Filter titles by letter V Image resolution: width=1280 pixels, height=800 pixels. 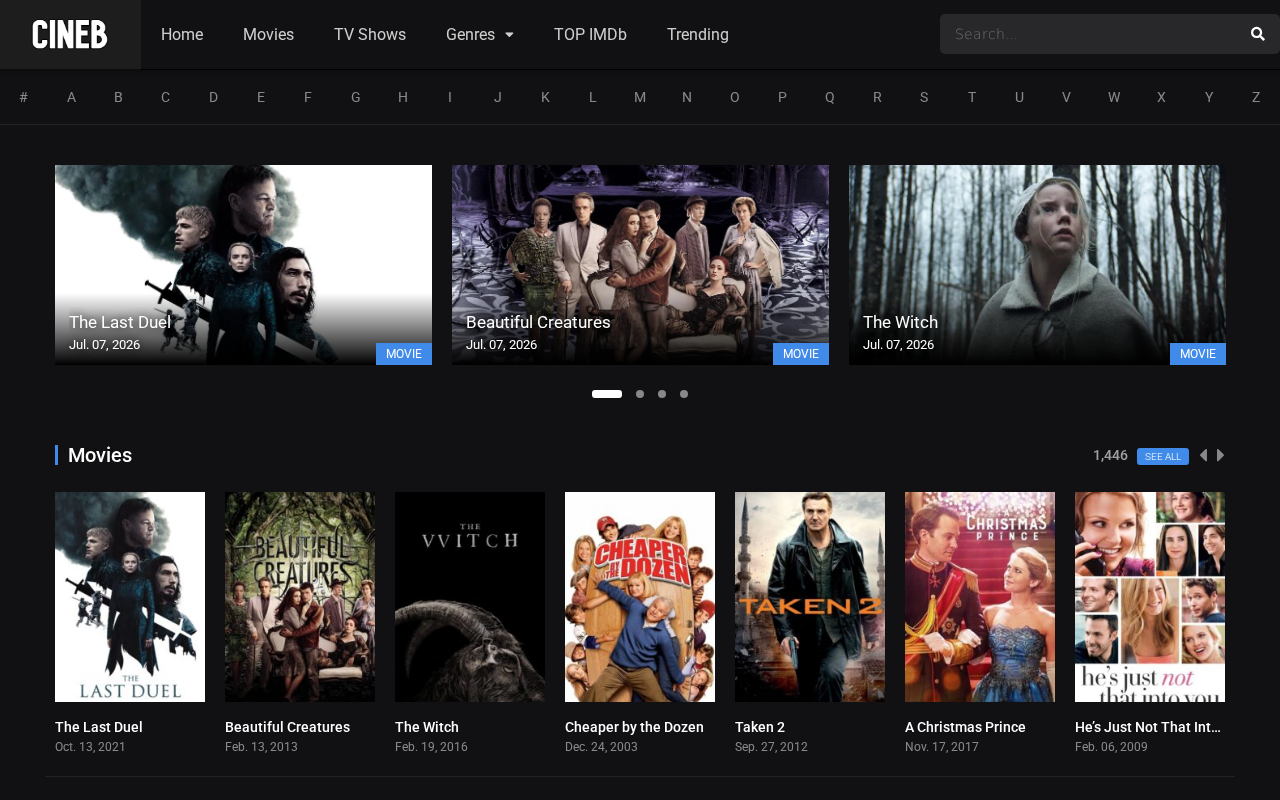(1066, 97)
